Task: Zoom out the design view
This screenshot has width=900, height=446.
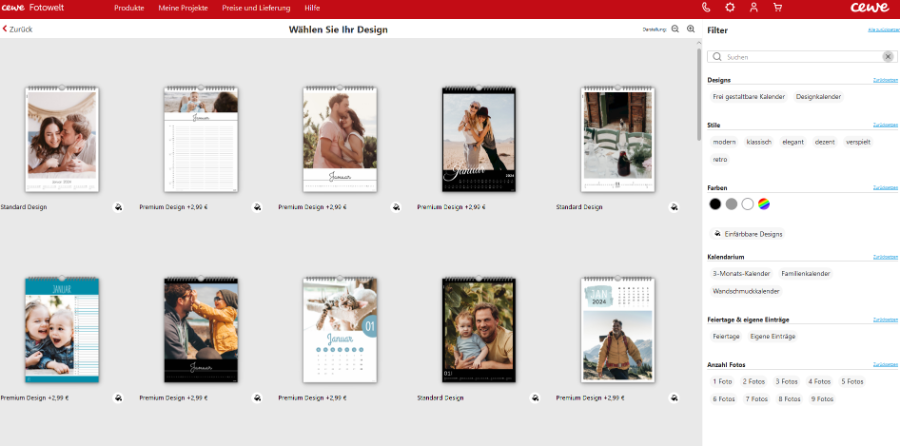Action: 675,30
